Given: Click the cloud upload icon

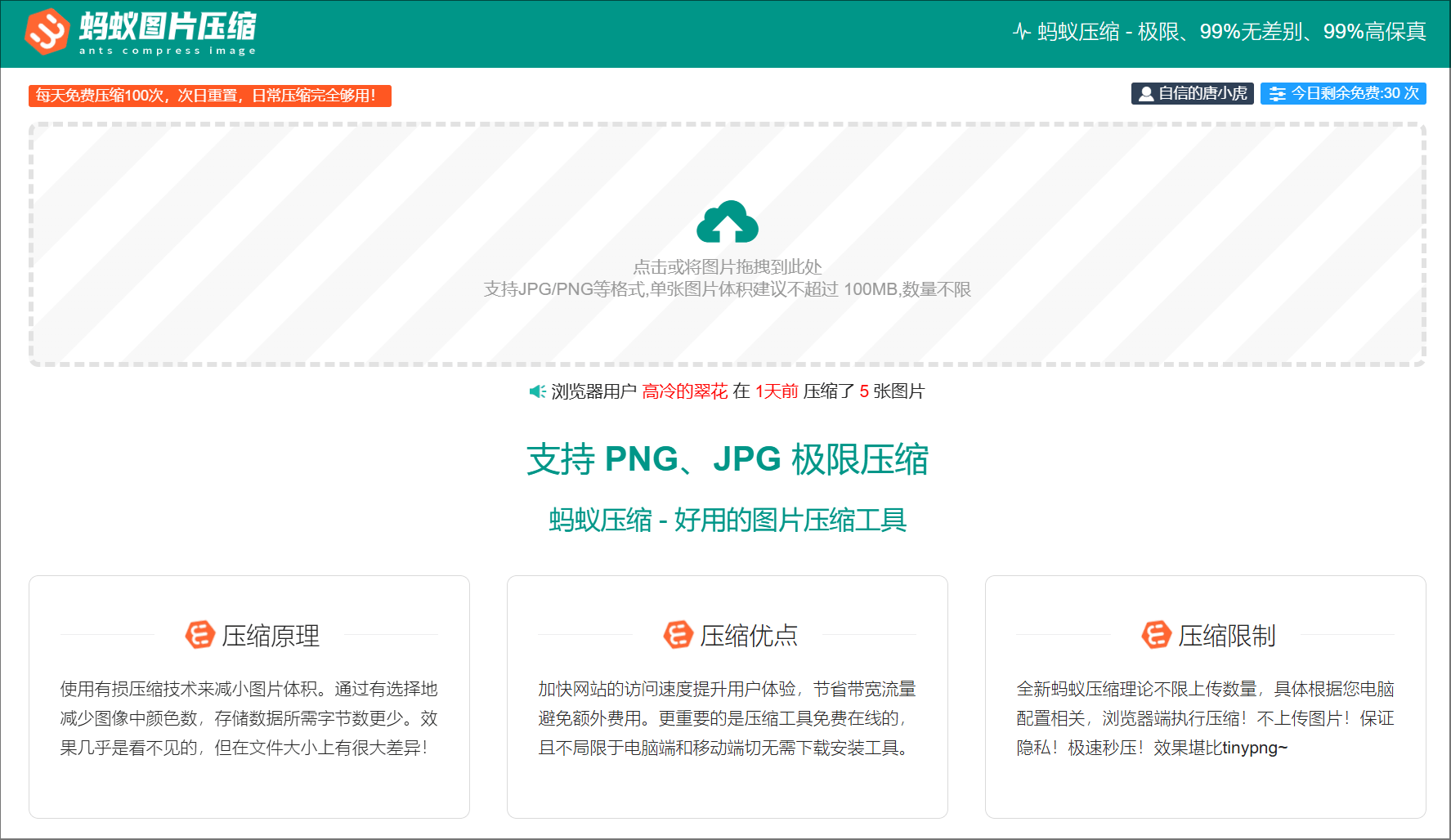Looking at the screenshot, I should 727,222.
